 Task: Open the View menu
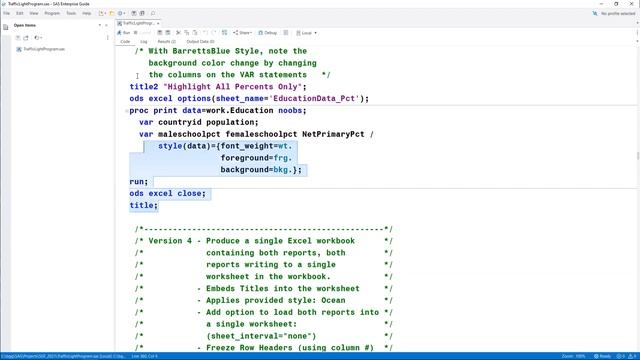(33, 13)
